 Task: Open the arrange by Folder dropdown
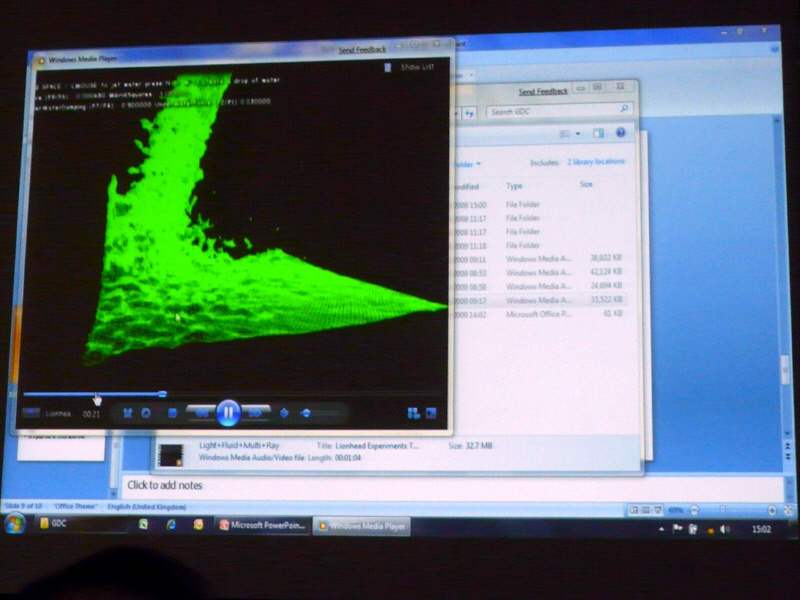468,164
